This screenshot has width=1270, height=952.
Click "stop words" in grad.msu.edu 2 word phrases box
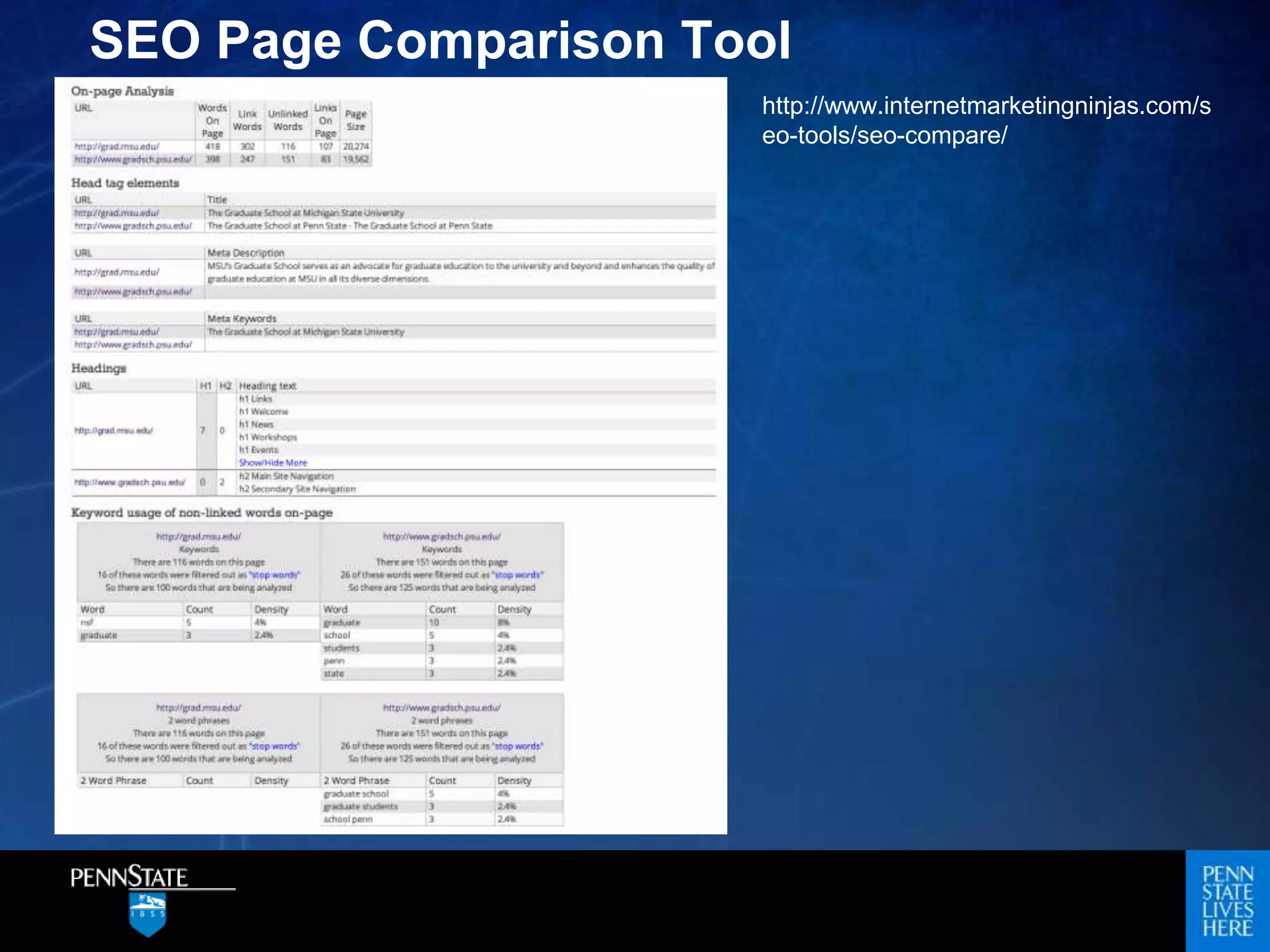[275, 746]
